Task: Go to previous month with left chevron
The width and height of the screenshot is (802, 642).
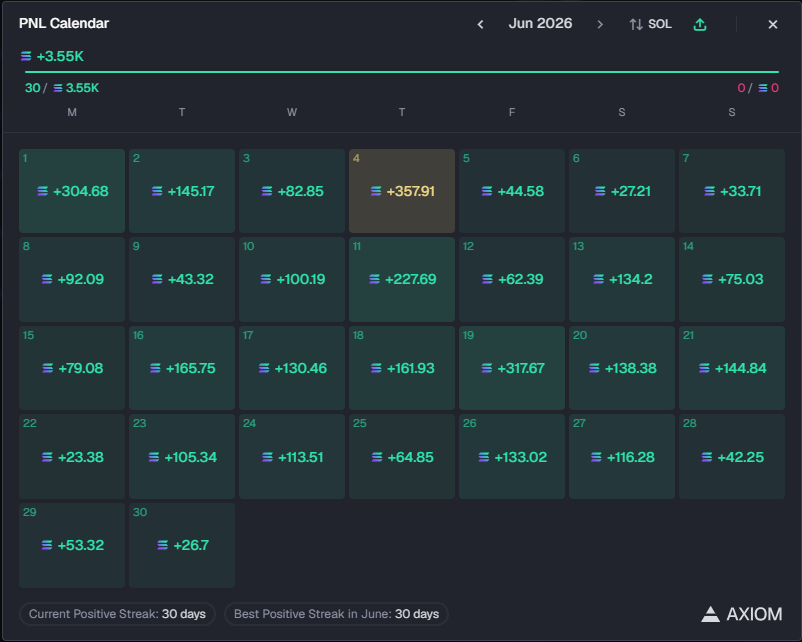Action: pyautogui.click(x=480, y=24)
